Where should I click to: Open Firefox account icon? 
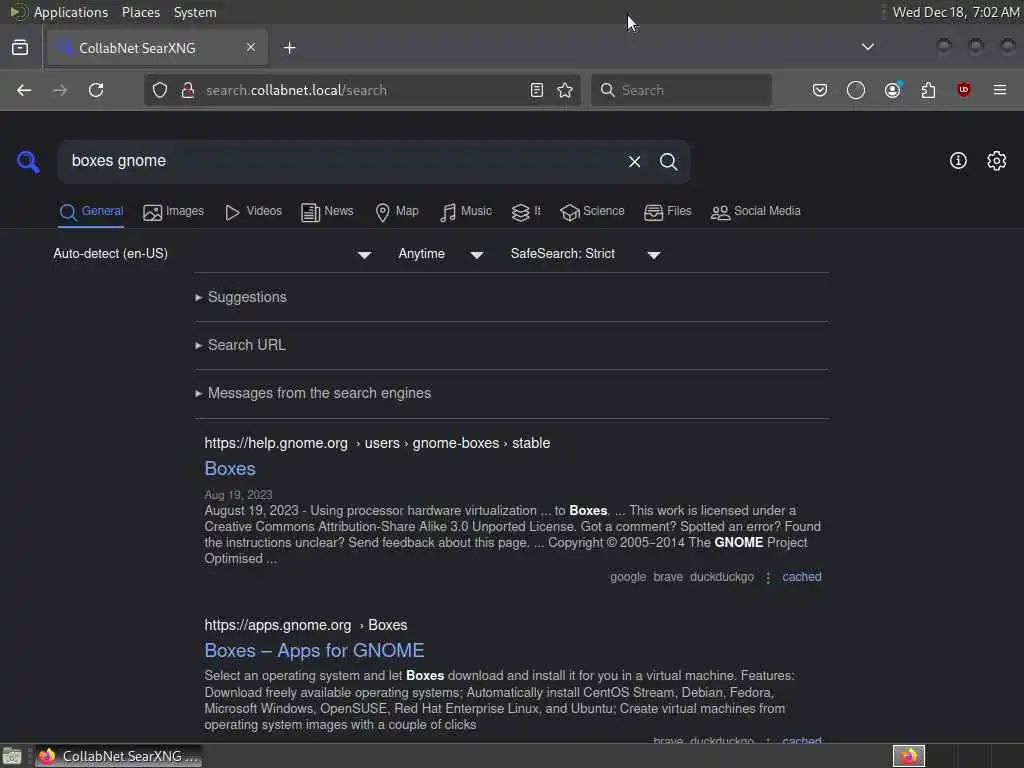pyautogui.click(x=893, y=89)
